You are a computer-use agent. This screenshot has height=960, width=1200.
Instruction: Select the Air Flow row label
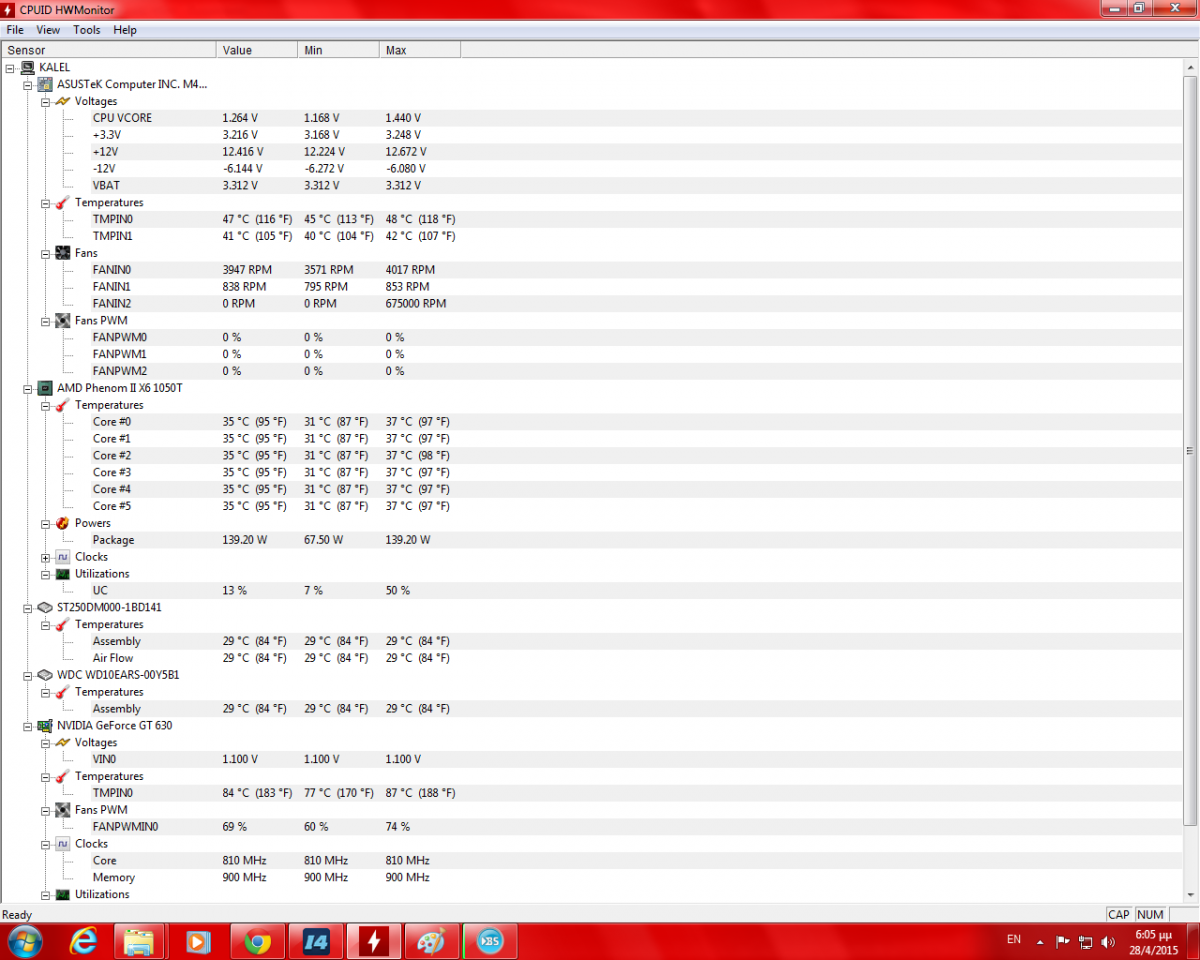(x=113, y=658)
